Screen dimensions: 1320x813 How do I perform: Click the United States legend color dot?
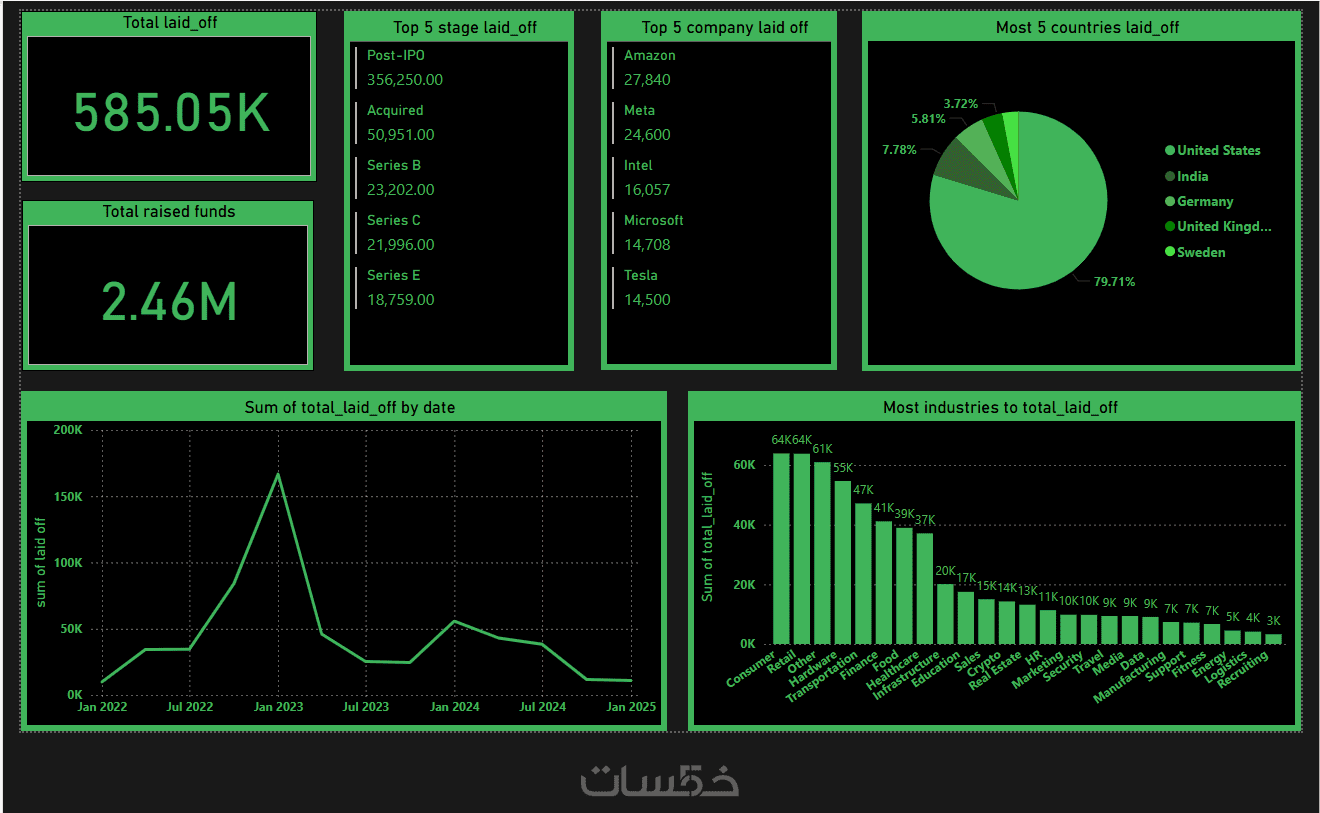1170,151
